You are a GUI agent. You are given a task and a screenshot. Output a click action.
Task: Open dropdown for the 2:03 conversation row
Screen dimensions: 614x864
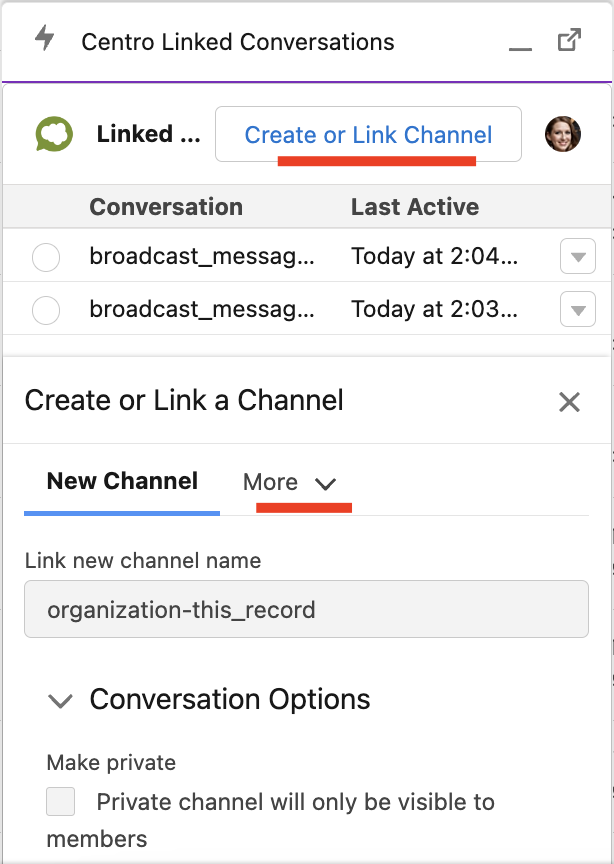578,309
